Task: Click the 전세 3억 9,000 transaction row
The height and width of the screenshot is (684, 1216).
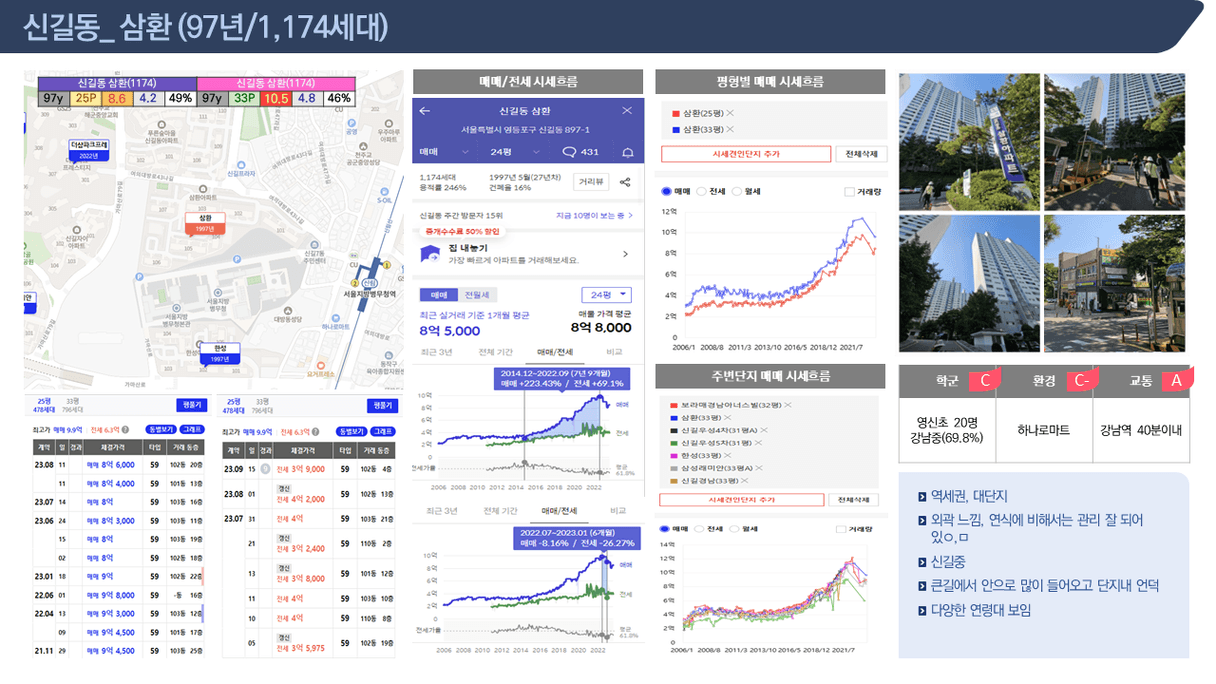Action: pos(310,468)
